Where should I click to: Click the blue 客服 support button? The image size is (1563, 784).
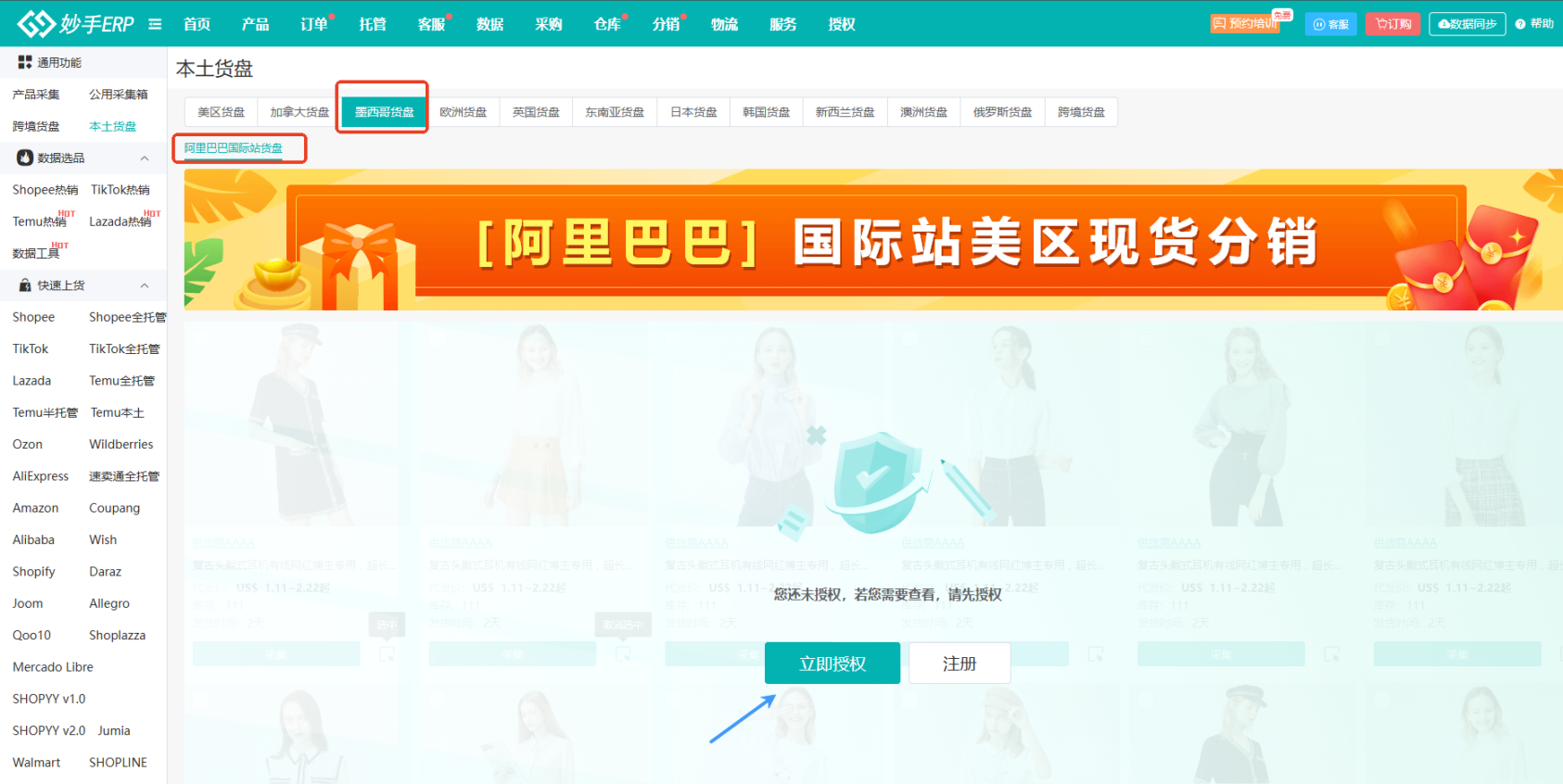point(1330,24)
